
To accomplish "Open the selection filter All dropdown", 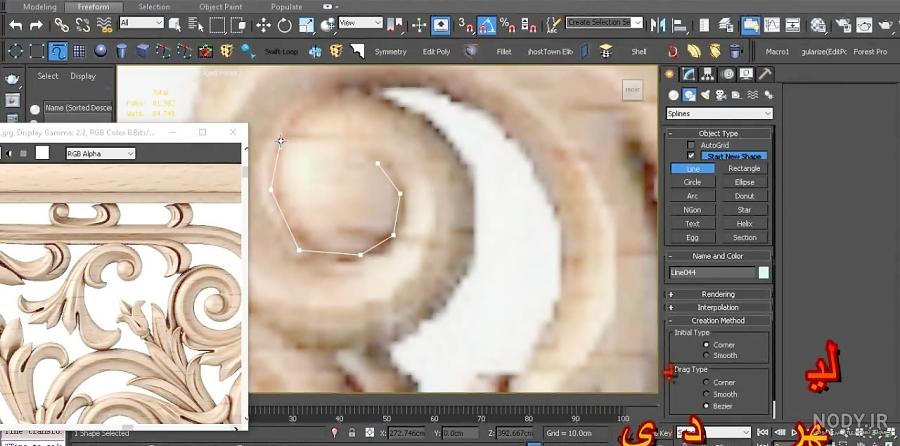I will [x=141, y=23].
